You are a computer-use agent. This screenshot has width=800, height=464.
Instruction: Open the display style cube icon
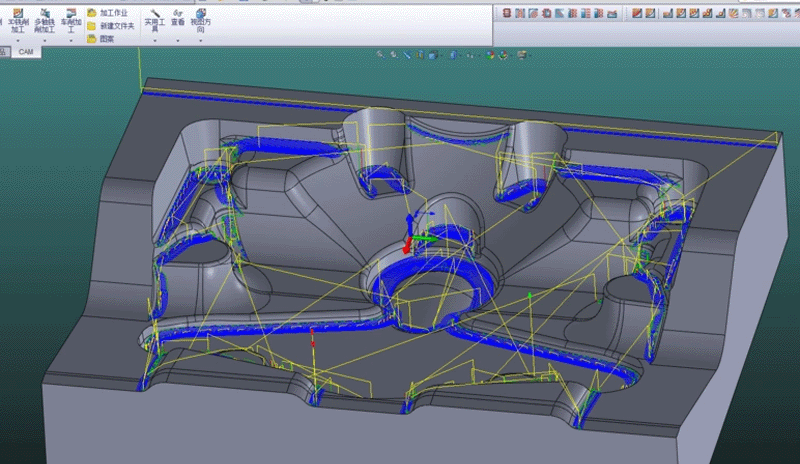[x=431, y=53]
